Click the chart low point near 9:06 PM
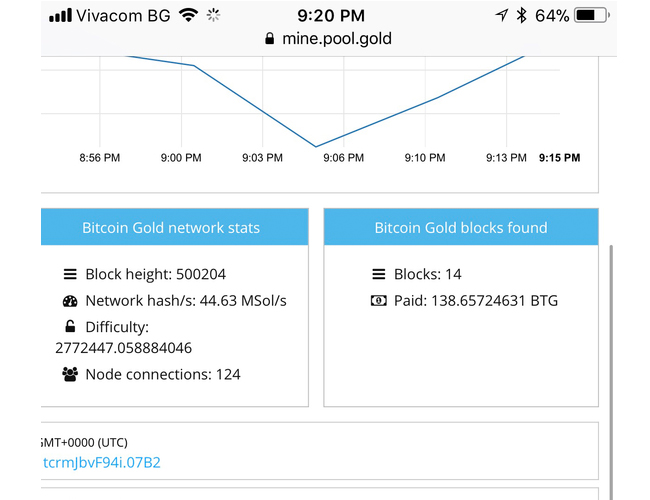This screenshot has height=500, width=650. pos(316,146)
